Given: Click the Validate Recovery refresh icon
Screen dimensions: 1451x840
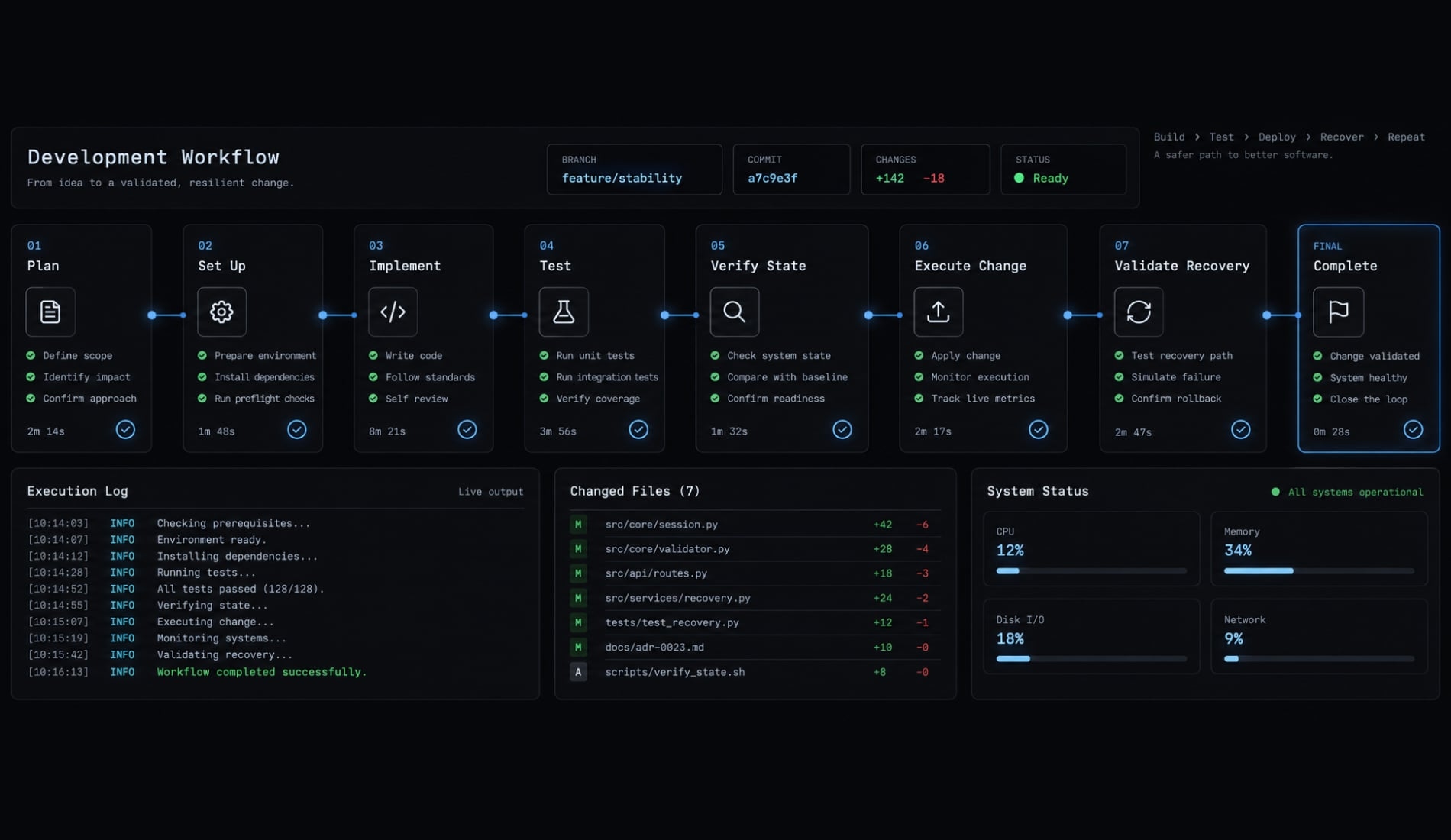Looking at the screenshot, I should pos(1139,312).
